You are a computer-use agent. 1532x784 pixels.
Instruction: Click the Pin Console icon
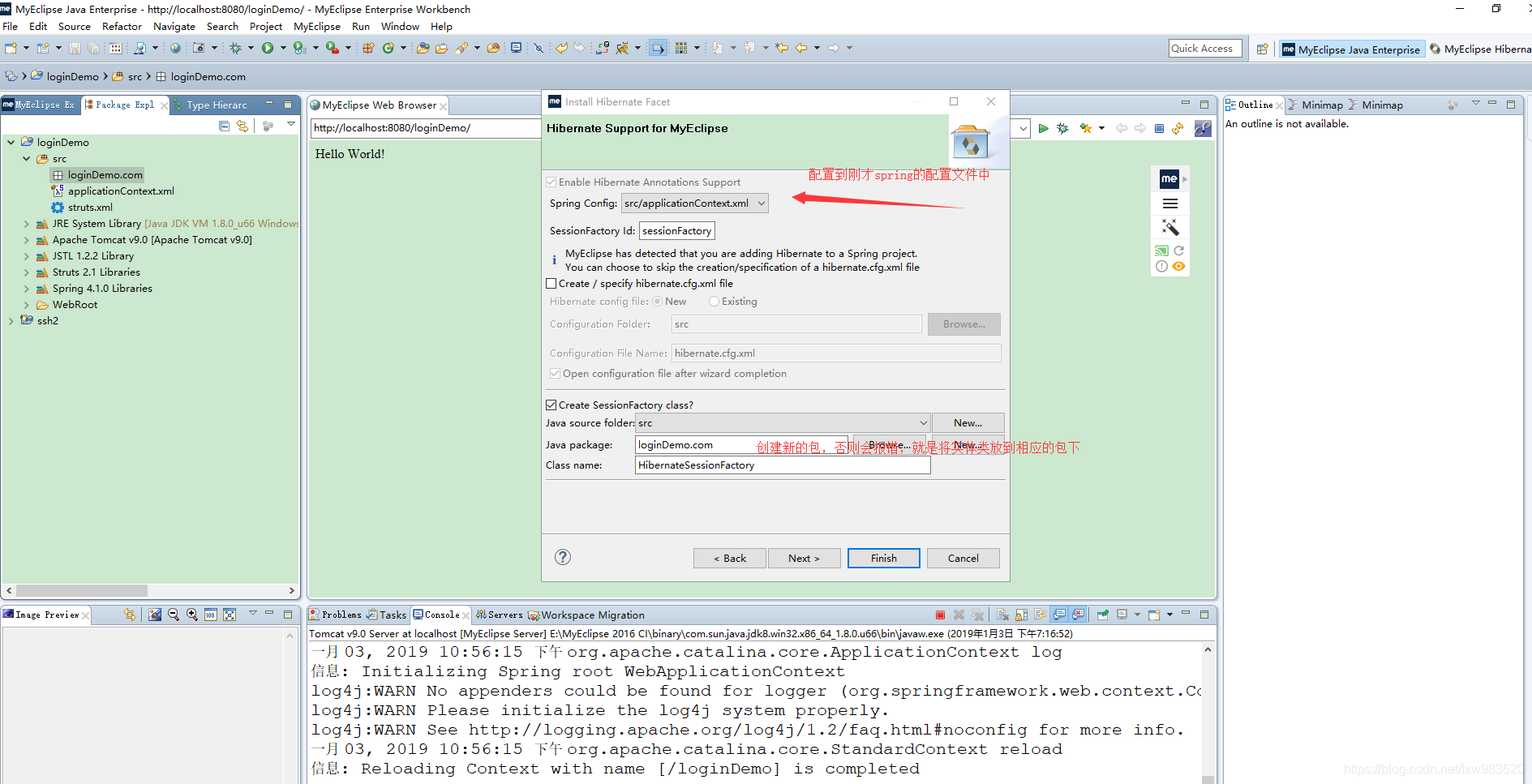1103,615
